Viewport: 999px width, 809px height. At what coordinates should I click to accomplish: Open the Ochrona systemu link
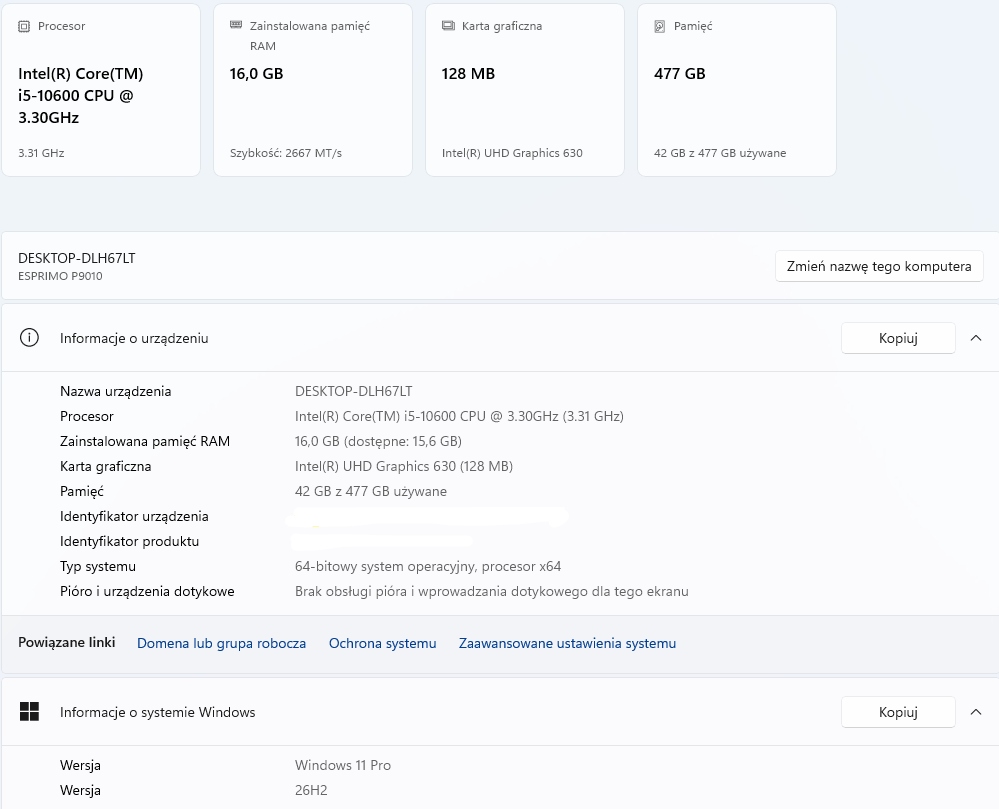coord(382,643)
